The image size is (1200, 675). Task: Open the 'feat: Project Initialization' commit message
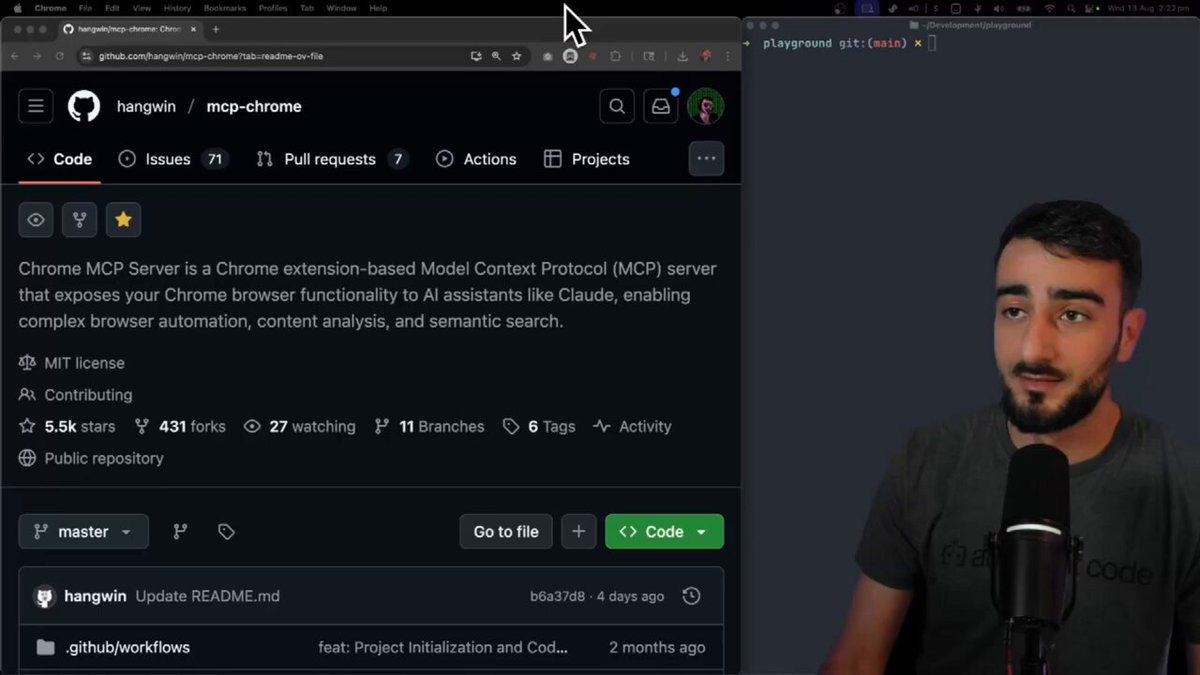pos(443,647)
